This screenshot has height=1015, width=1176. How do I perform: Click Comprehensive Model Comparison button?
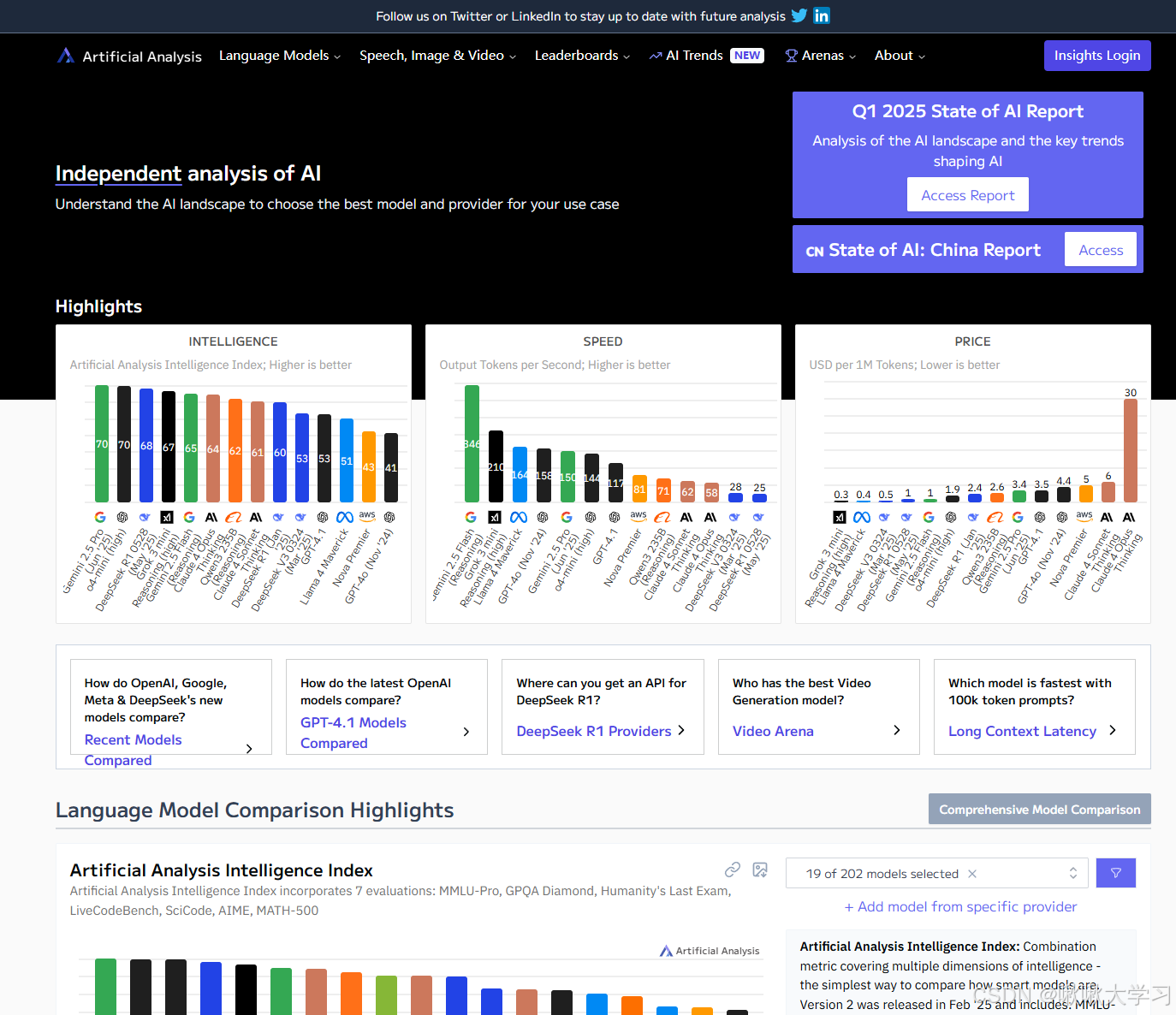(1040, 810)
